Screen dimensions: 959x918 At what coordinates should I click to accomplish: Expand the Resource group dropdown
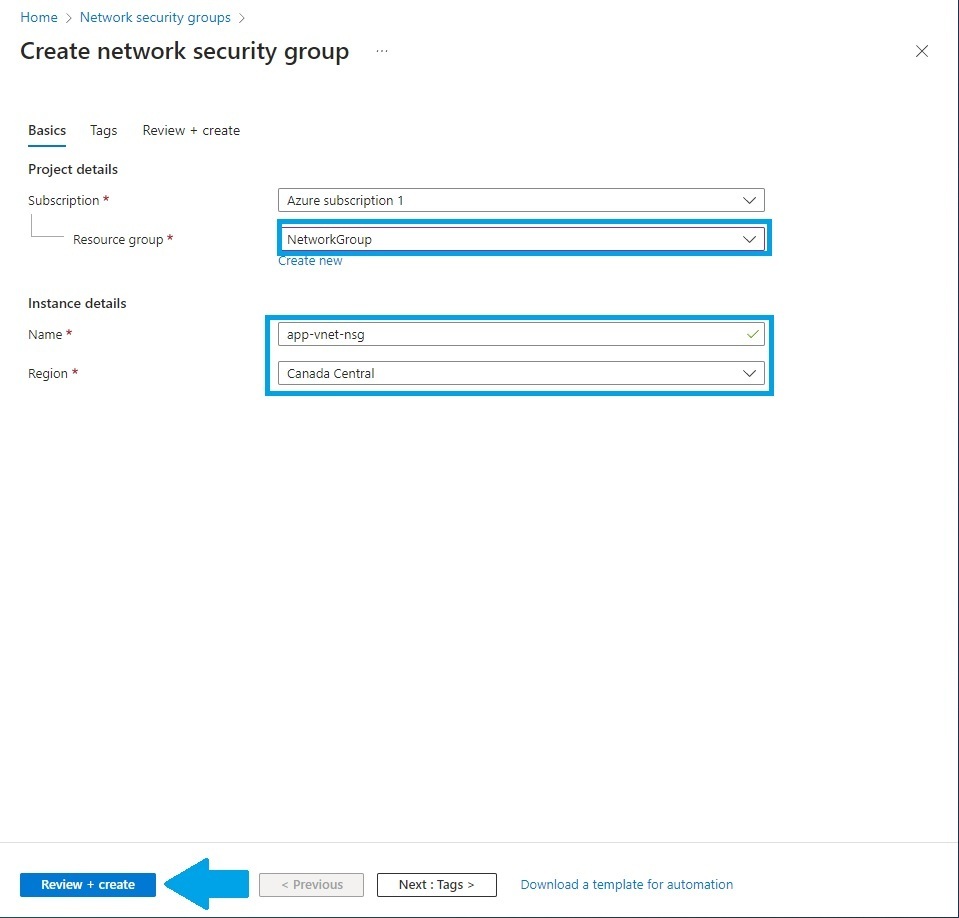(x=520, y=238)
